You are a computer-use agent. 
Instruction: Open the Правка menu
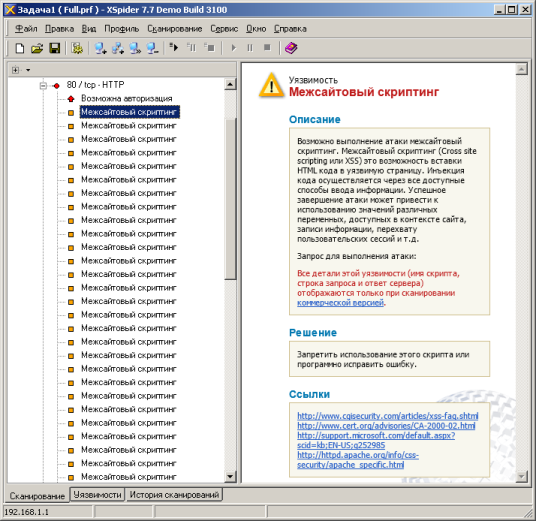59,29
